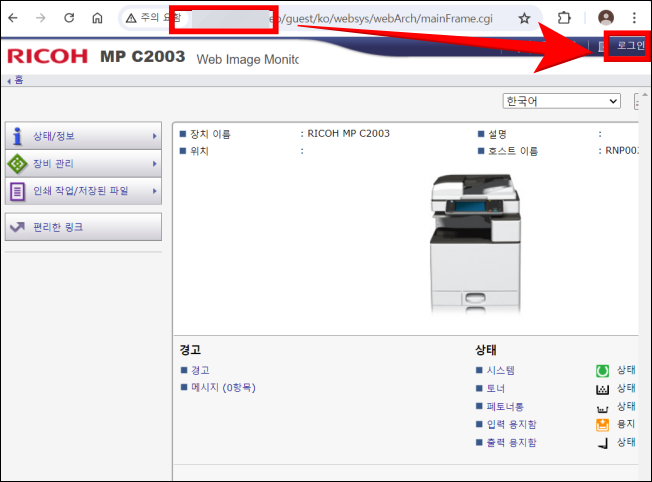Go back to previous browser page
The image size is (652, 482).
pyautogui.click(x=13, y=18)
